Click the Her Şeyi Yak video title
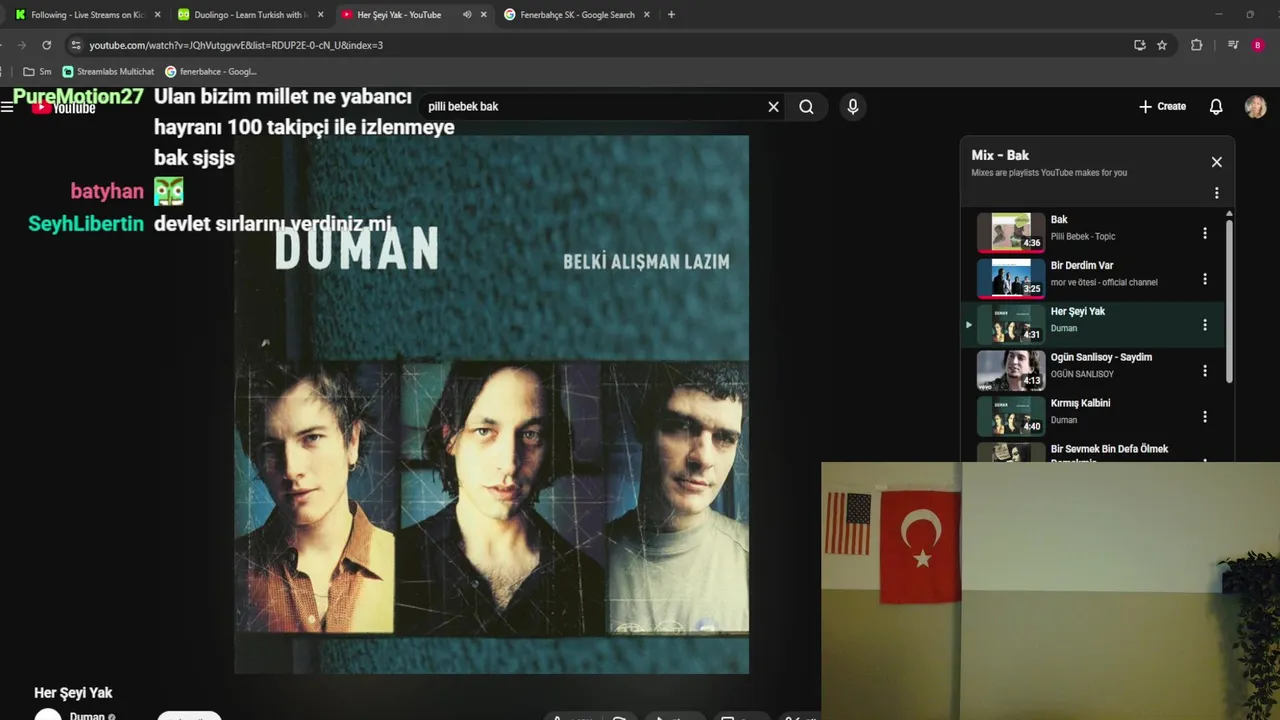The image size is (1280, 720). click(x=73, y=692)
